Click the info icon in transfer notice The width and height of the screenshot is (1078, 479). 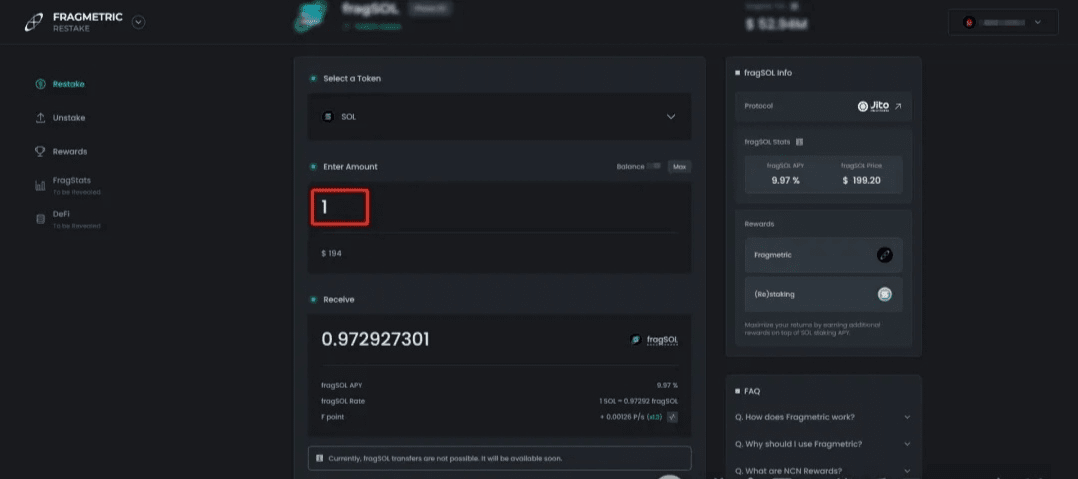[x=319, y=458]
